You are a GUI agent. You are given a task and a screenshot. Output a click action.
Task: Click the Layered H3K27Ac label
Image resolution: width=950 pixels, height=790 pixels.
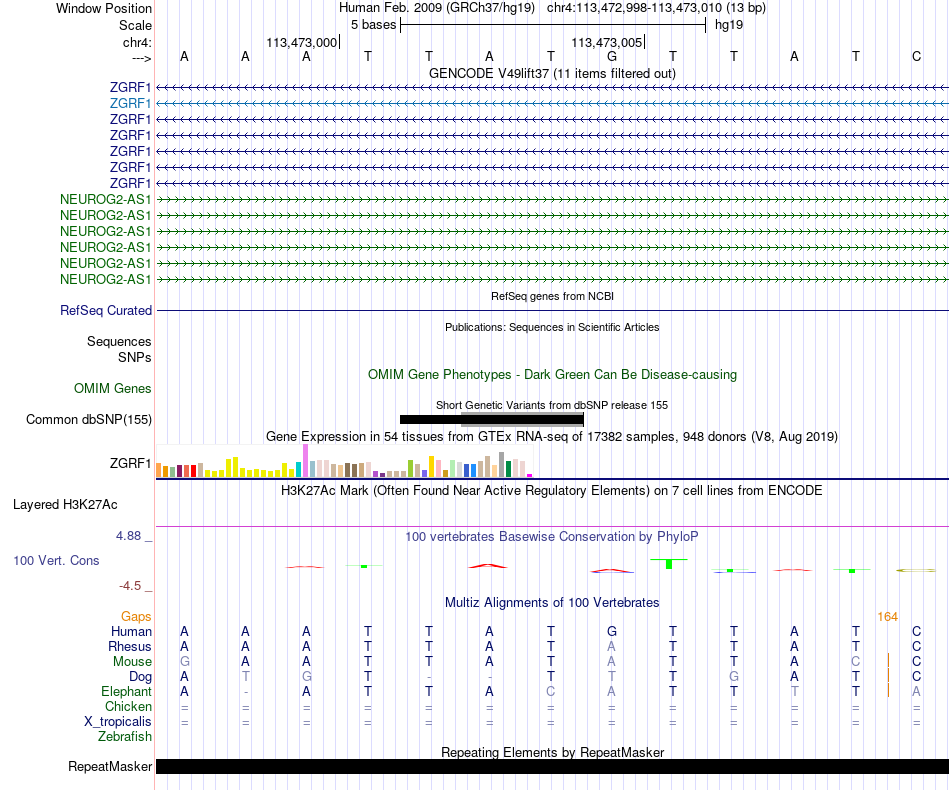65,505
